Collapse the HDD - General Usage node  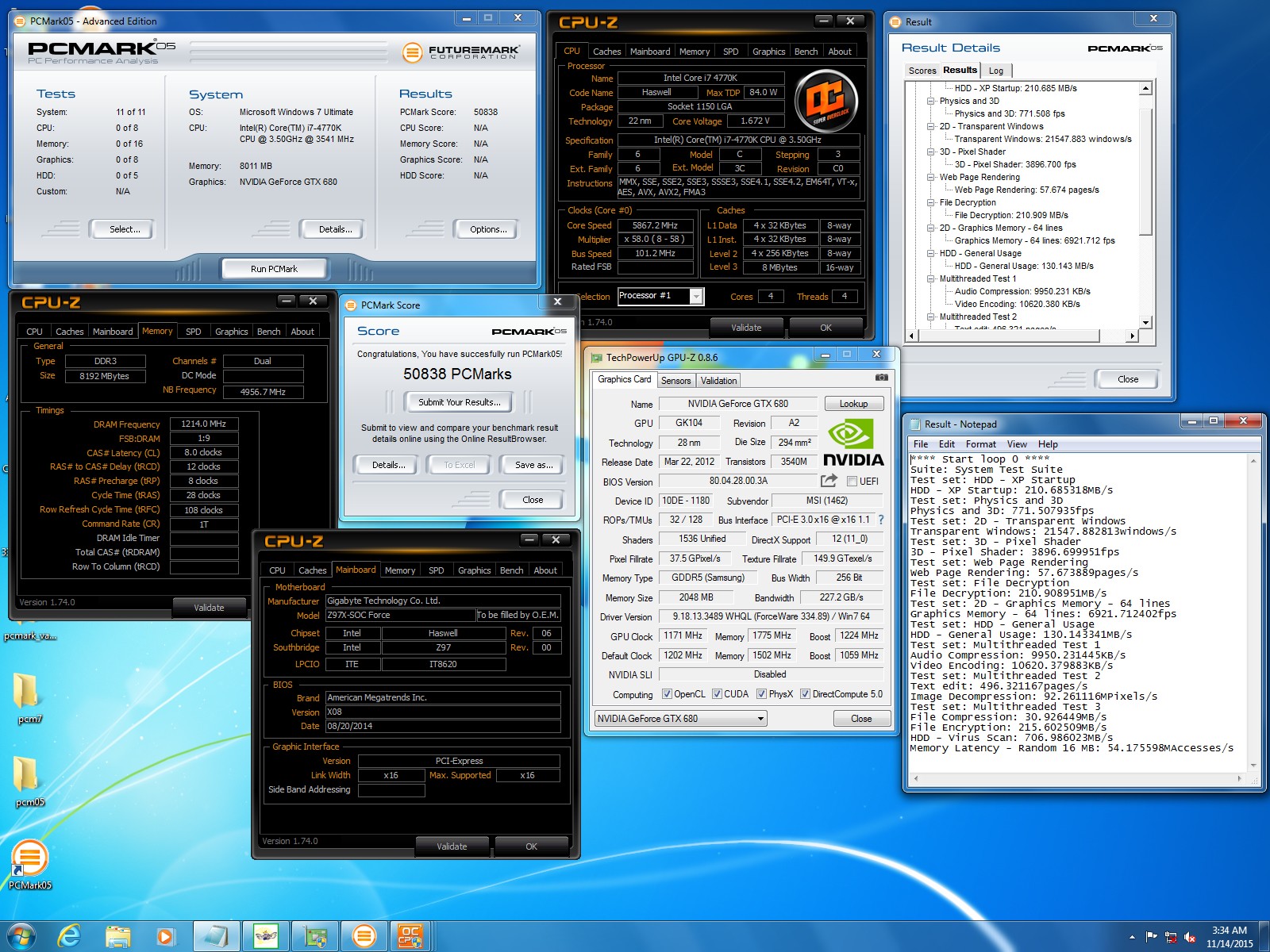pyautogui.click(x=930, y=253)
